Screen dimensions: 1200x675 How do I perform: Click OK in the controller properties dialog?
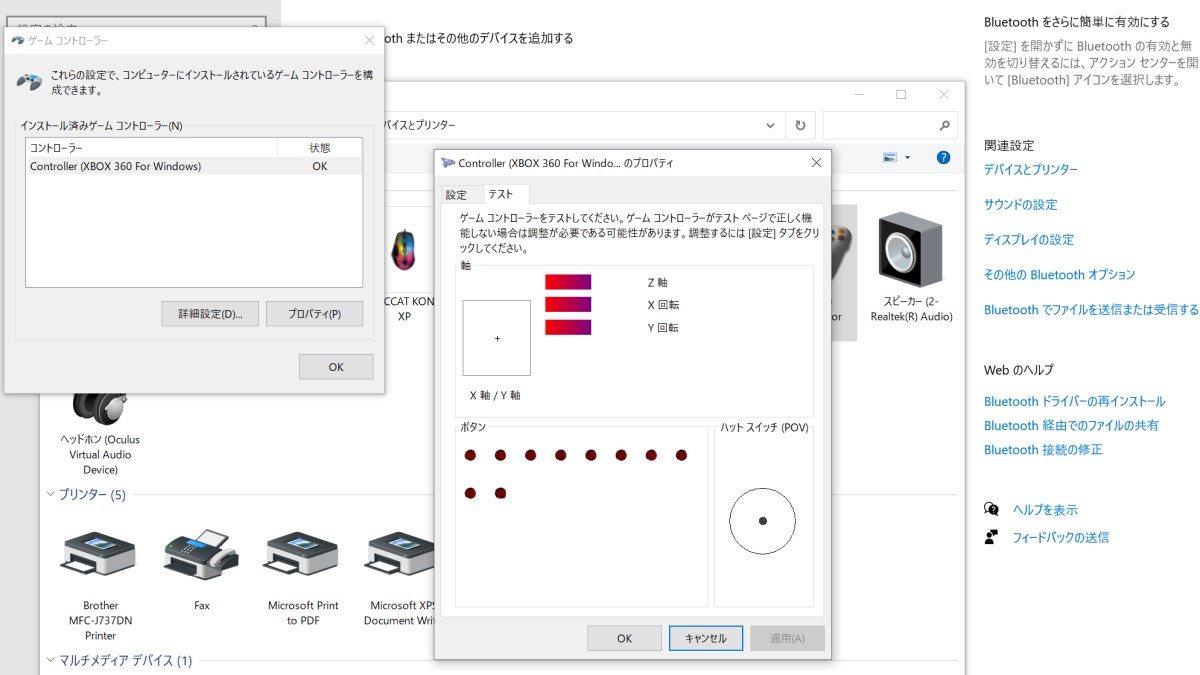pyautogui.click(x=624, y=638)
